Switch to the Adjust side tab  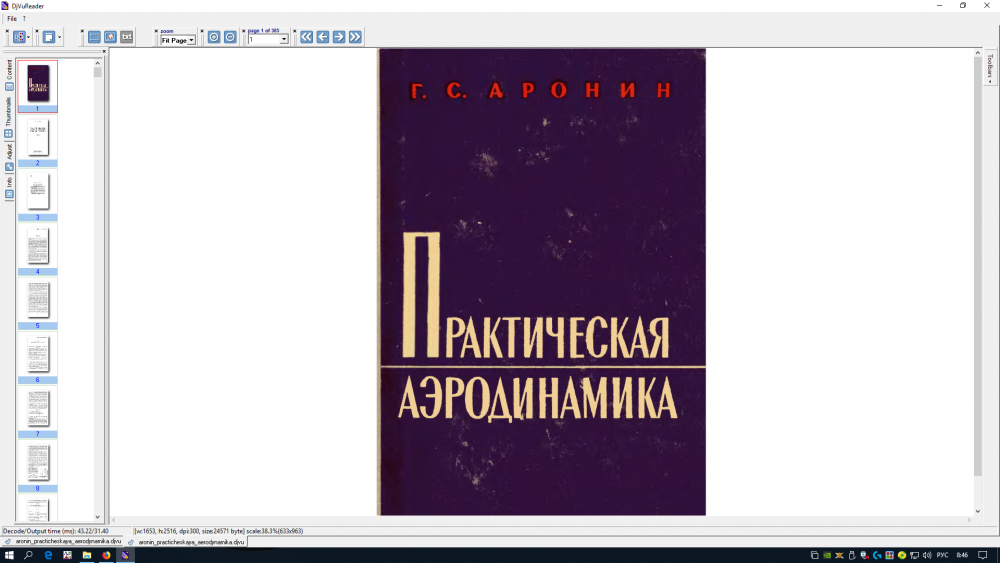[x=9, y=152]
